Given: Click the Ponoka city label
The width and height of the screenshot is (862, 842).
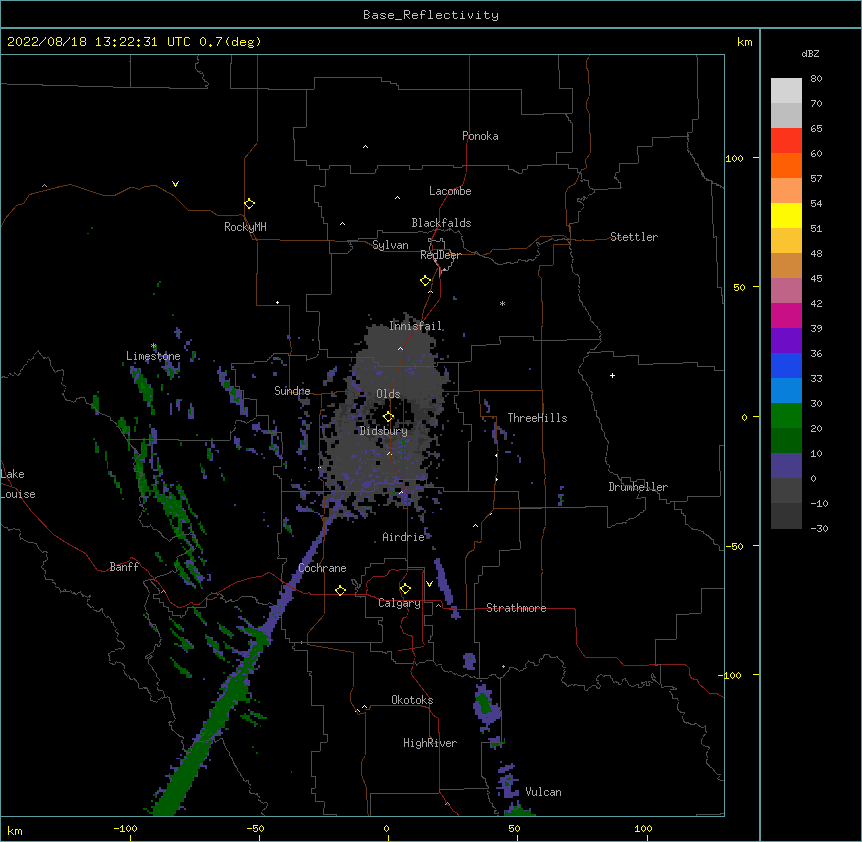Looking at the screenshot, I should (x=480, y=136).
